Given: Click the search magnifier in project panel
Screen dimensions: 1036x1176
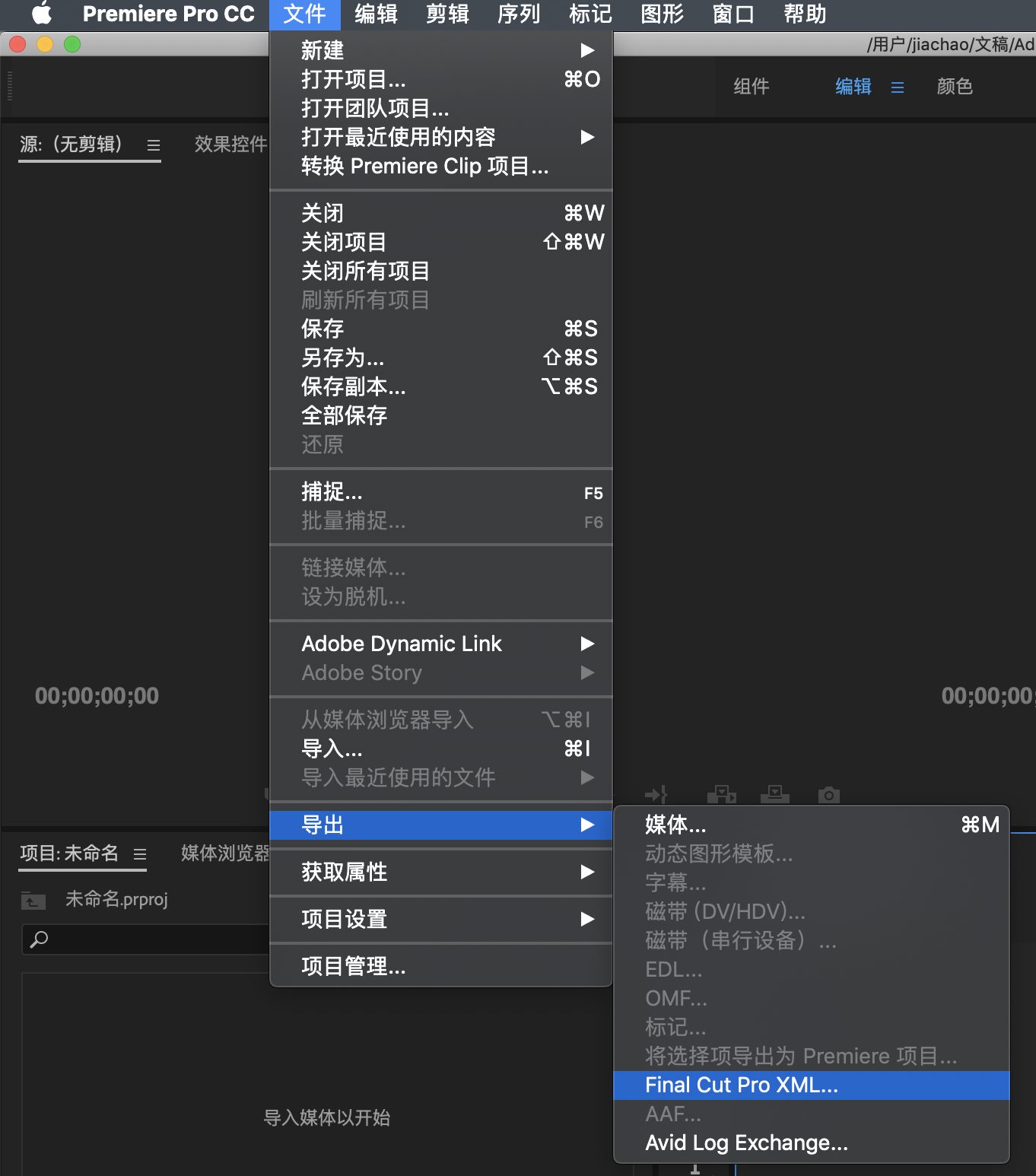Looking at the screenshot, I should click(x=39, y=939).
